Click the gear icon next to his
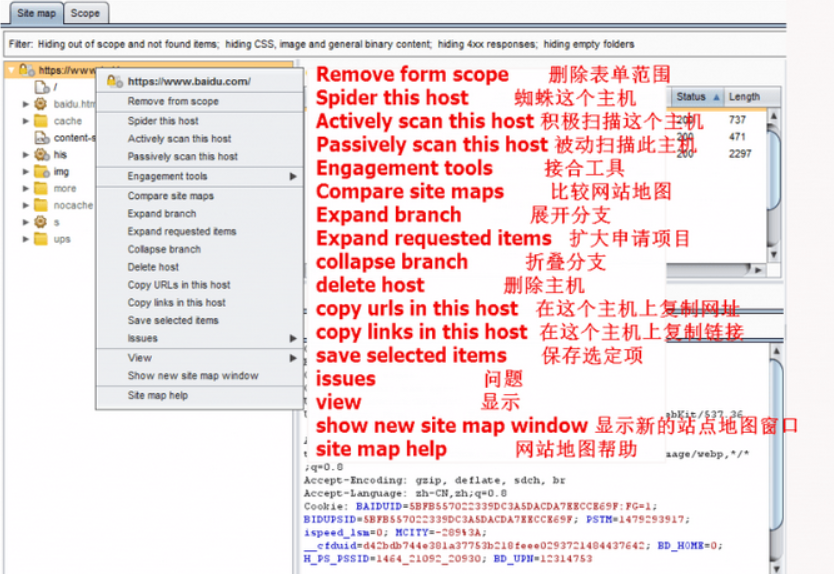 (x=41, y=155)
